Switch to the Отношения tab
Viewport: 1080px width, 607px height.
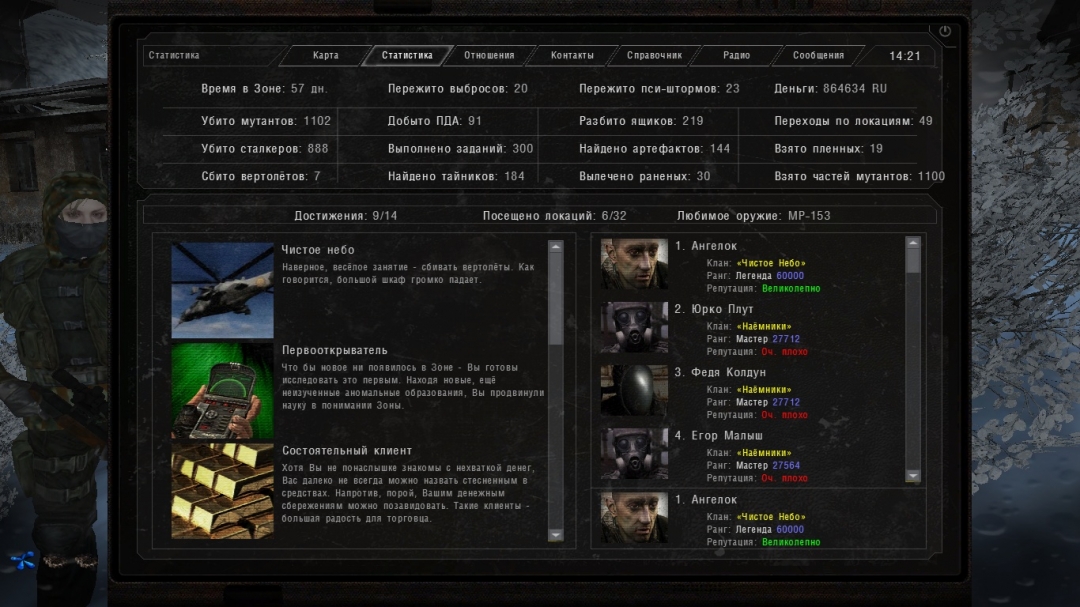coord(489,55)
